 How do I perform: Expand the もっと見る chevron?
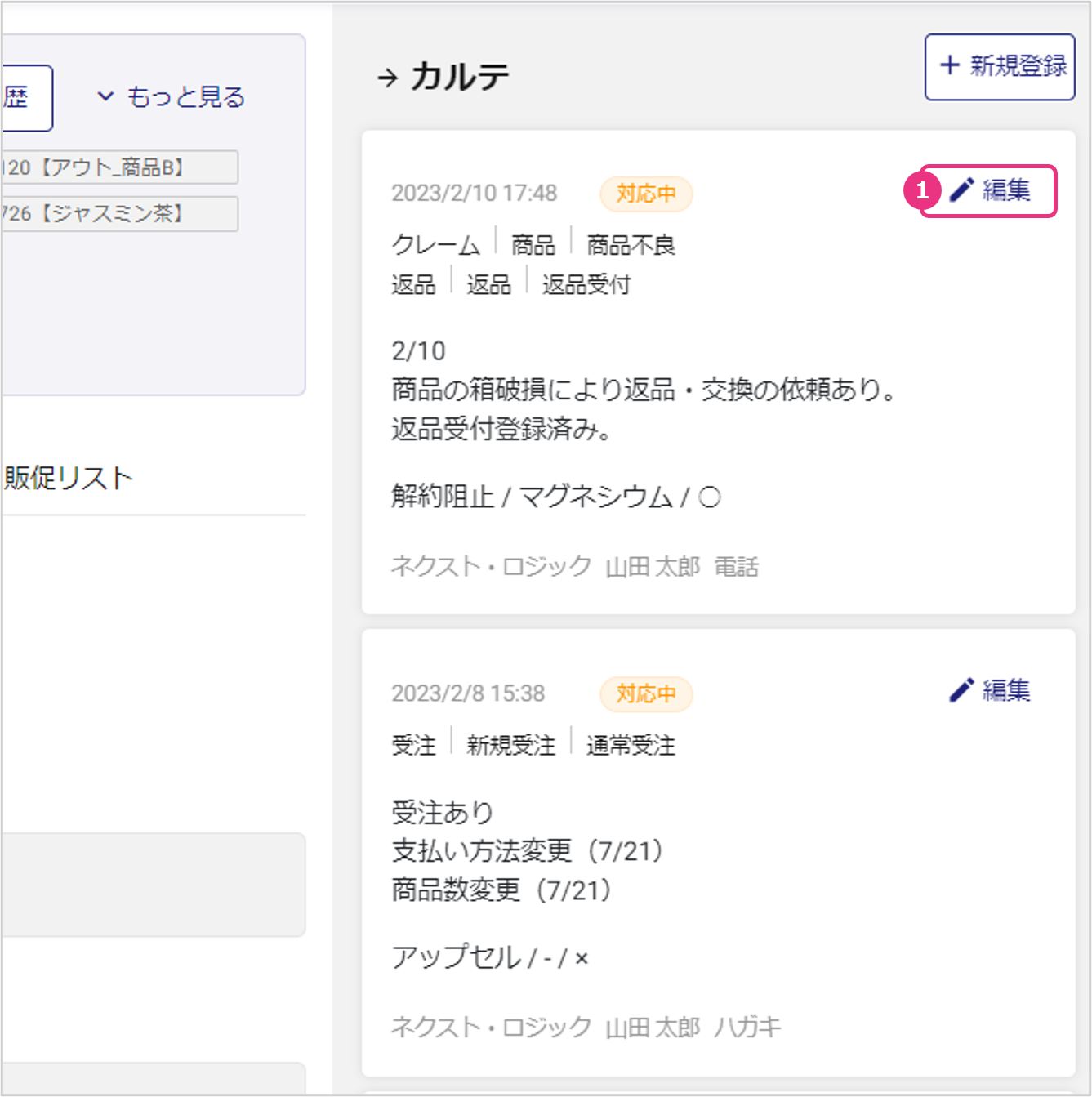coord(105,96)
